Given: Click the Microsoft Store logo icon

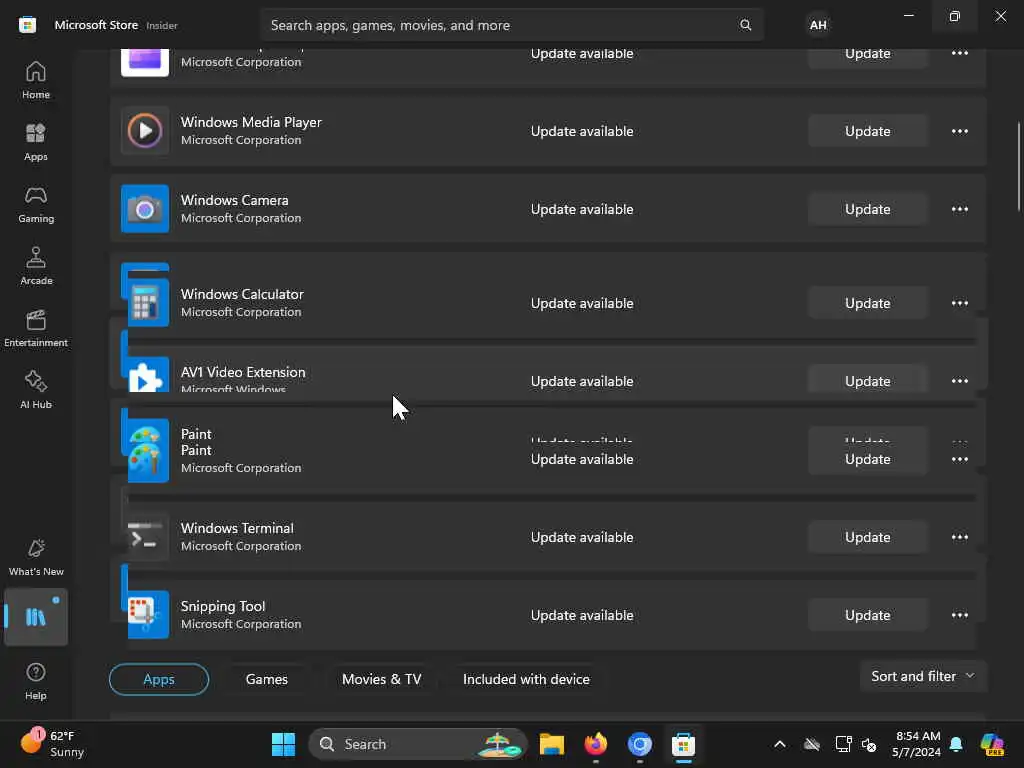Looking at the screenshot, I should coord(27,25).
